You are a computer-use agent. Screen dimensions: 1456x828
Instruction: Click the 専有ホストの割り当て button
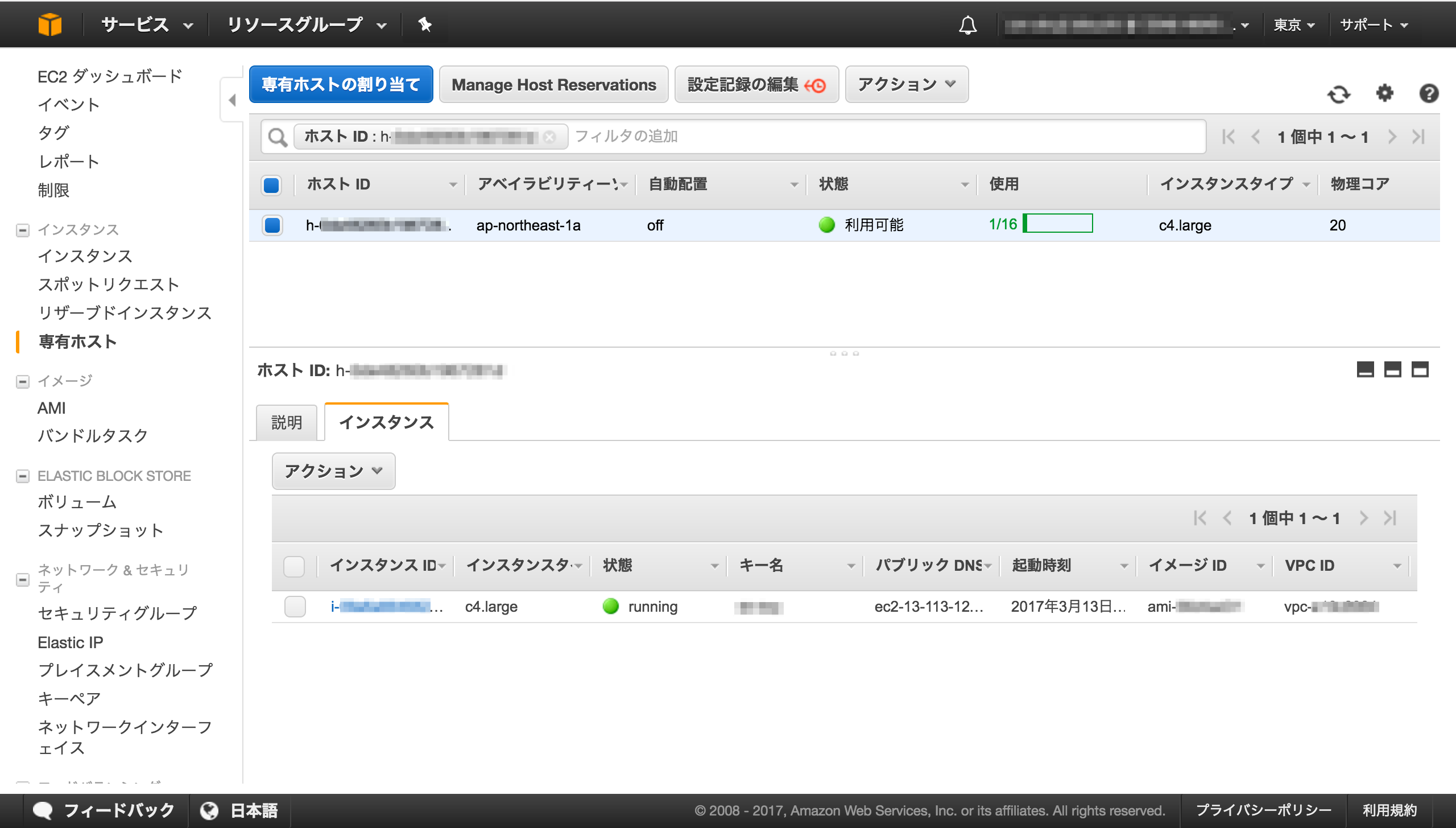click(341, 85)
